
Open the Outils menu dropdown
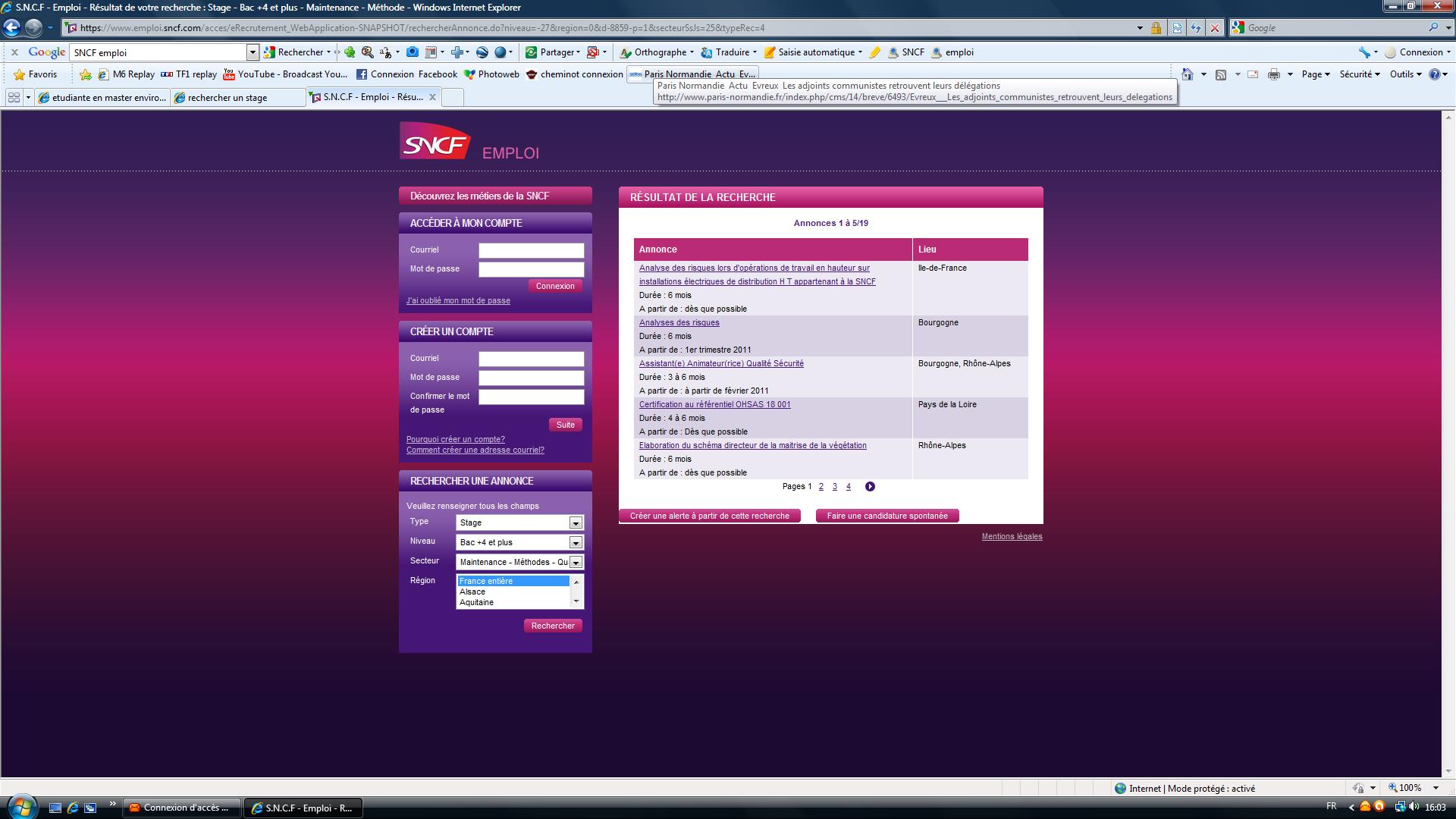(x=1405, y=74)
